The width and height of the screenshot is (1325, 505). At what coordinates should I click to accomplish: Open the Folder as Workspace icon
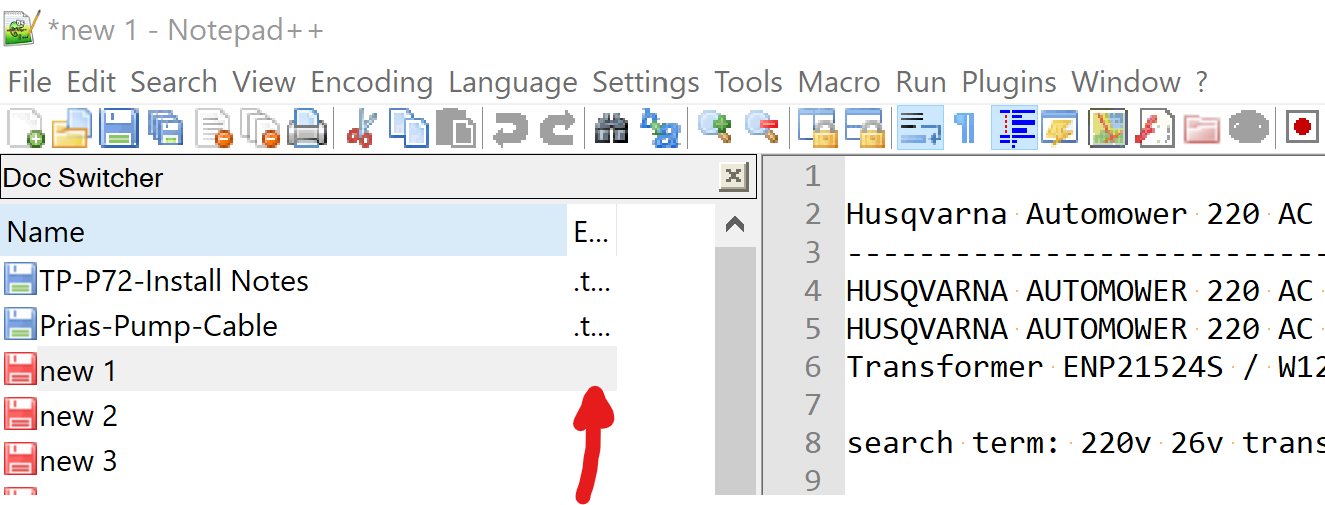tap(1202, 128)
